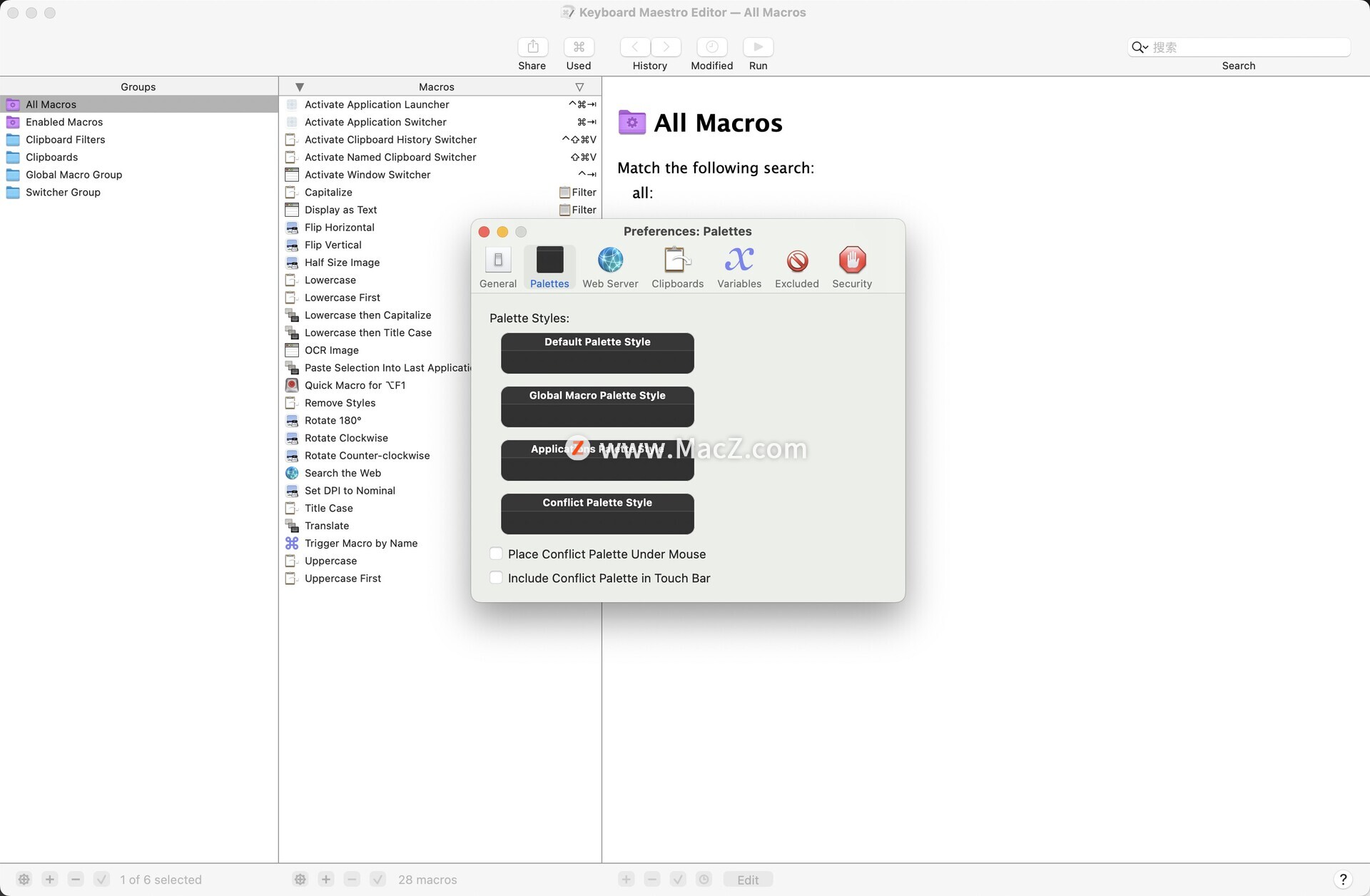Select the Palettes preferences tab
1370x896 pixels.
[x=549, y=268]
